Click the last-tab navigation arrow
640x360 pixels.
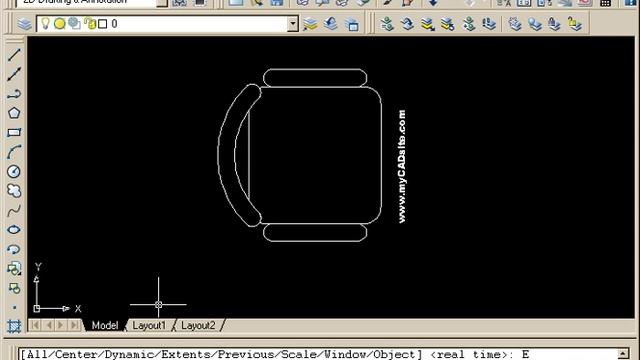[x=74, y=325]
